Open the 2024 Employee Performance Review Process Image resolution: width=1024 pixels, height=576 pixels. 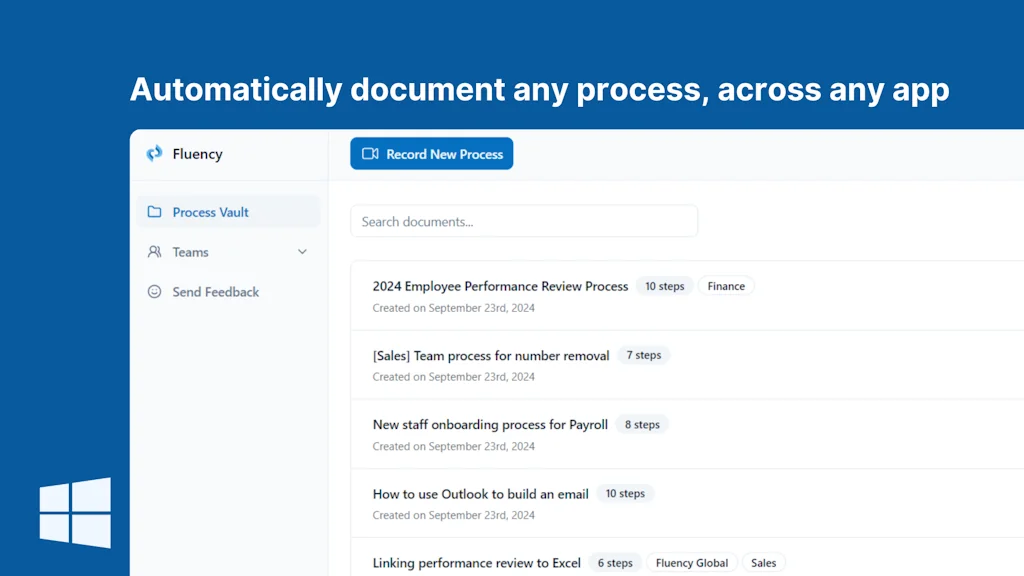pyautogui.click(x=500, y=285)
